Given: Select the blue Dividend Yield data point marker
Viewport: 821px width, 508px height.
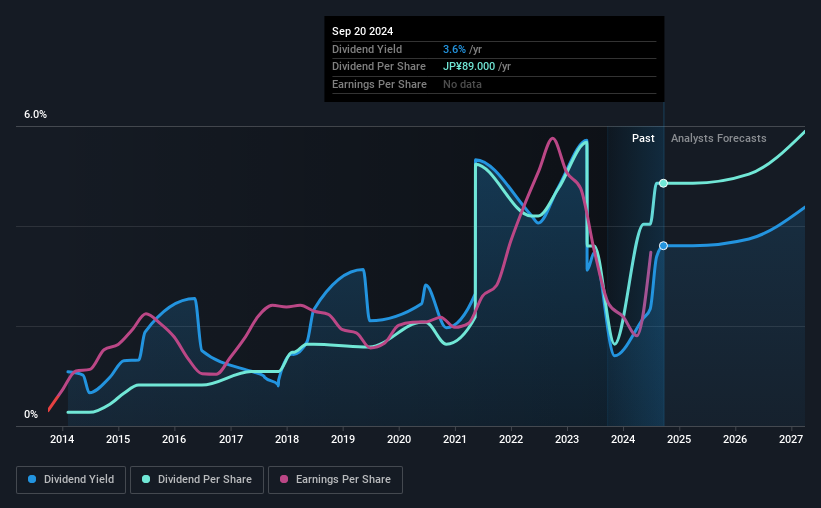Looking at the screenshot, I should 663,246.
